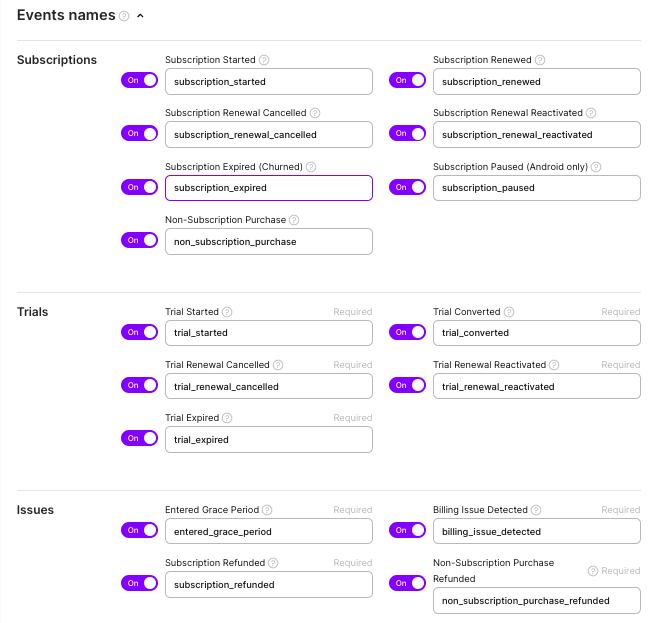The image size is (667, 623).
Task: Show help for Billing Issue Detected
Action: coord(536,510)
